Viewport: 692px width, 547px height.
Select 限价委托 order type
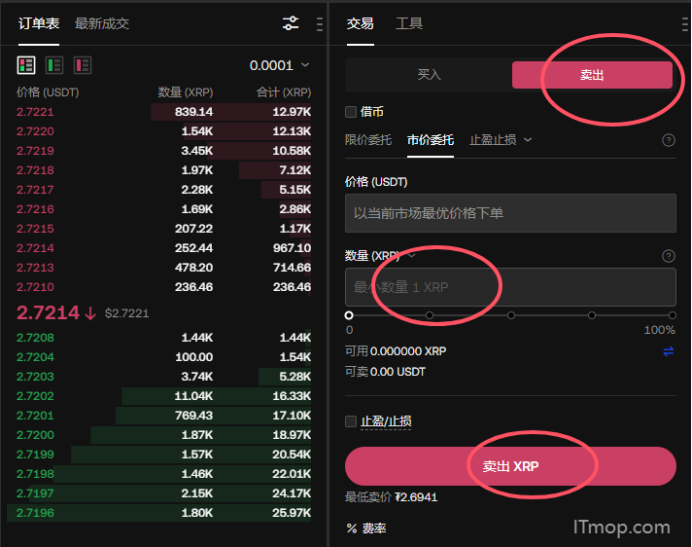click(368, 140)
